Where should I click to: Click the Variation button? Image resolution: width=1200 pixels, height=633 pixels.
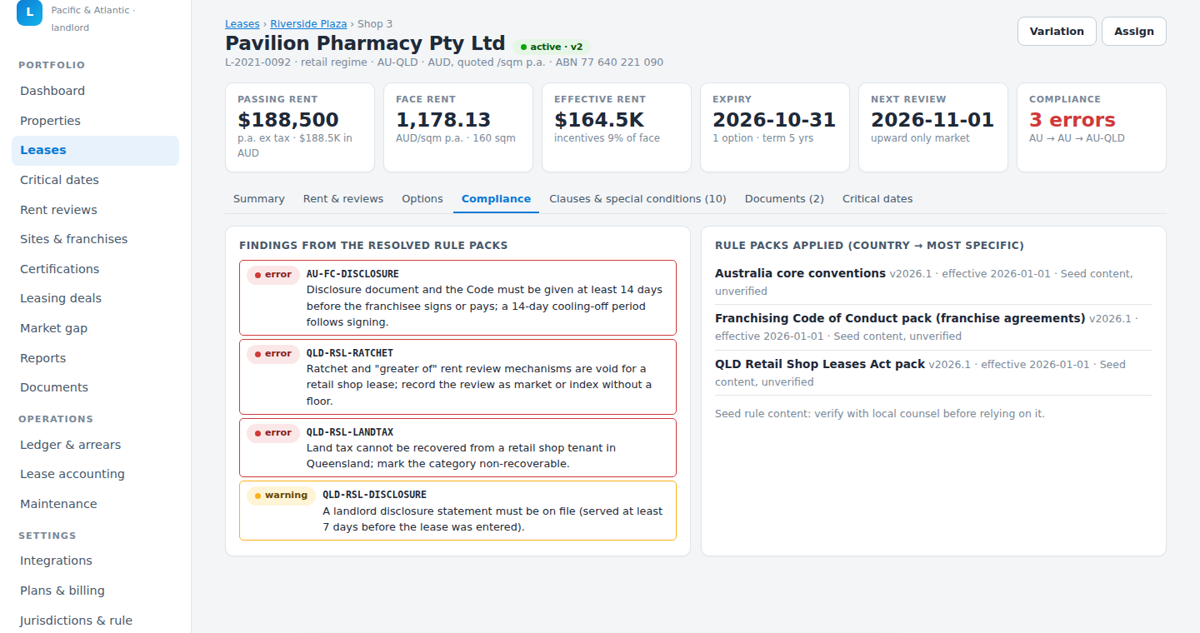pos(1057,31)
